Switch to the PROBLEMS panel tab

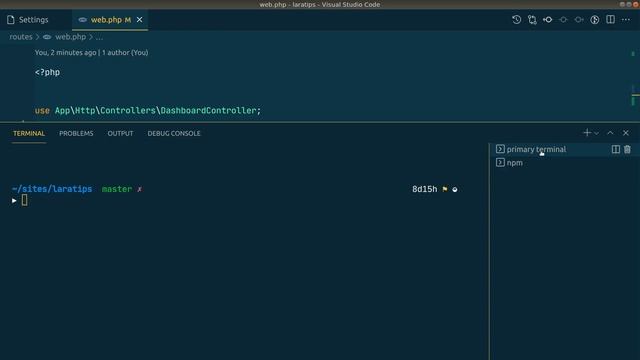76,133
